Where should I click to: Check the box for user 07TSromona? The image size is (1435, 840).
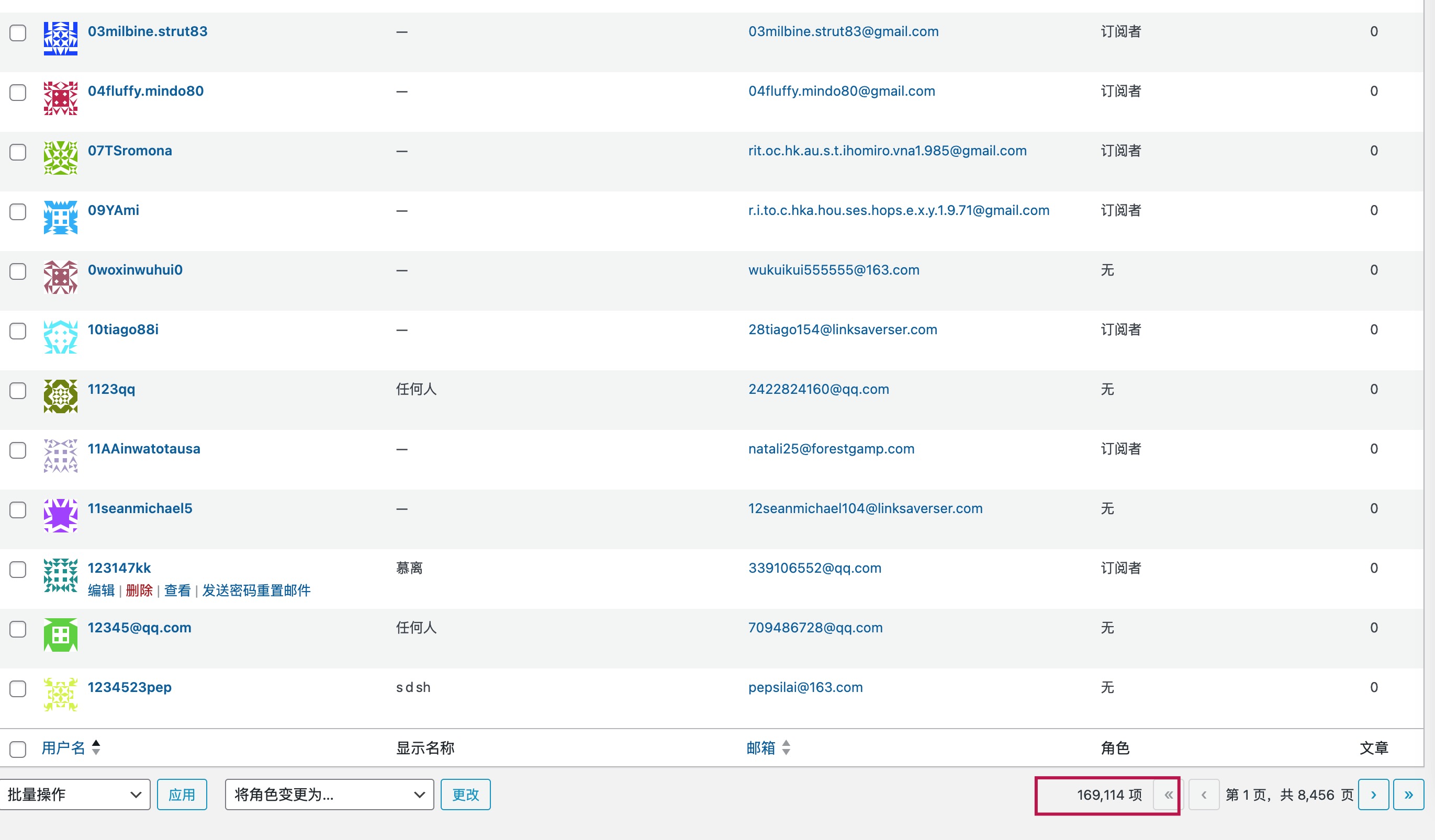click(18, 152)
